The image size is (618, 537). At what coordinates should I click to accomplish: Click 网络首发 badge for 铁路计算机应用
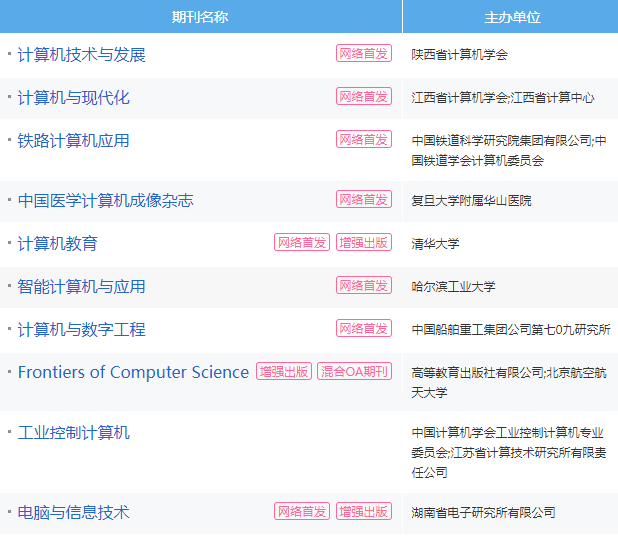[x=364, y=139]
